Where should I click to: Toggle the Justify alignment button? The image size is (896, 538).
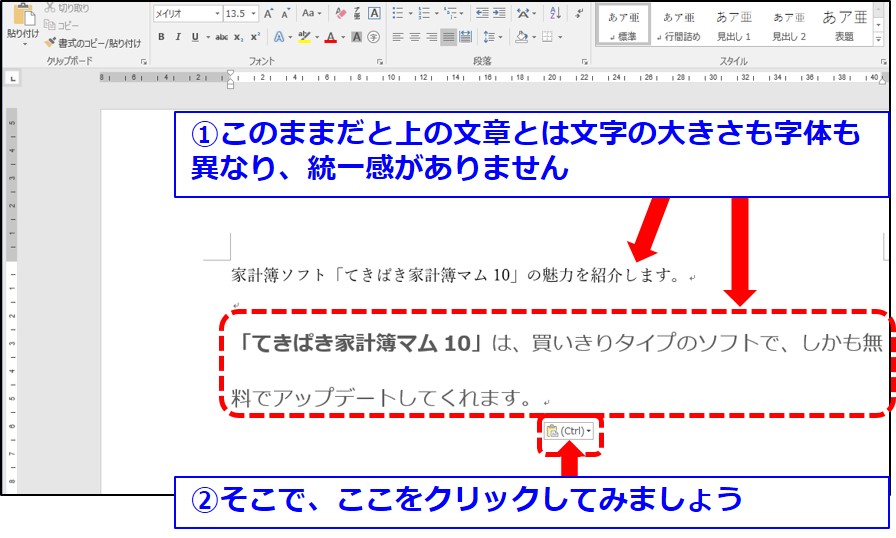click(449, 37)
